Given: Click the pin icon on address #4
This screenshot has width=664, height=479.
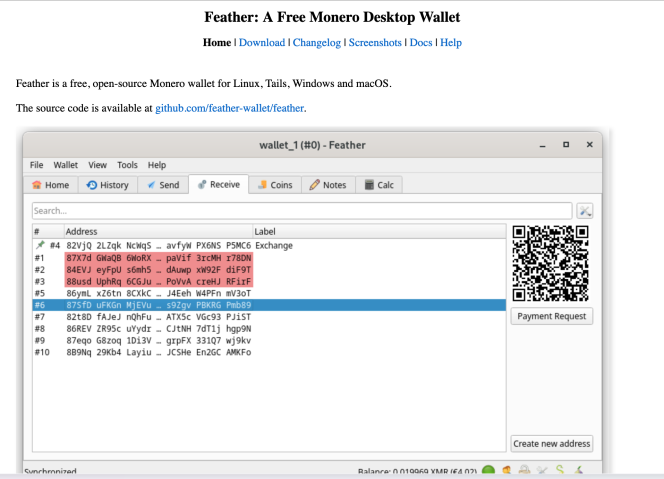Looking at the screenshot, I should tap(40, 245).
